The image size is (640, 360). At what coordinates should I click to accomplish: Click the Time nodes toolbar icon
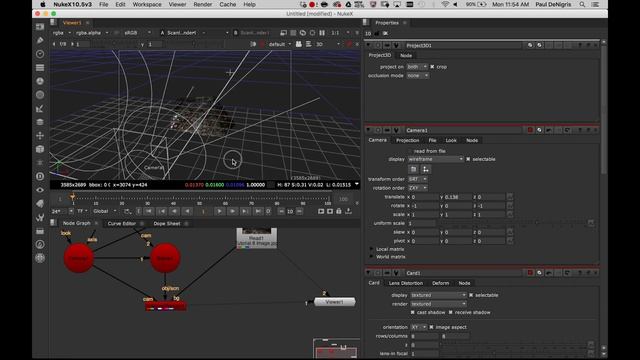40,54
